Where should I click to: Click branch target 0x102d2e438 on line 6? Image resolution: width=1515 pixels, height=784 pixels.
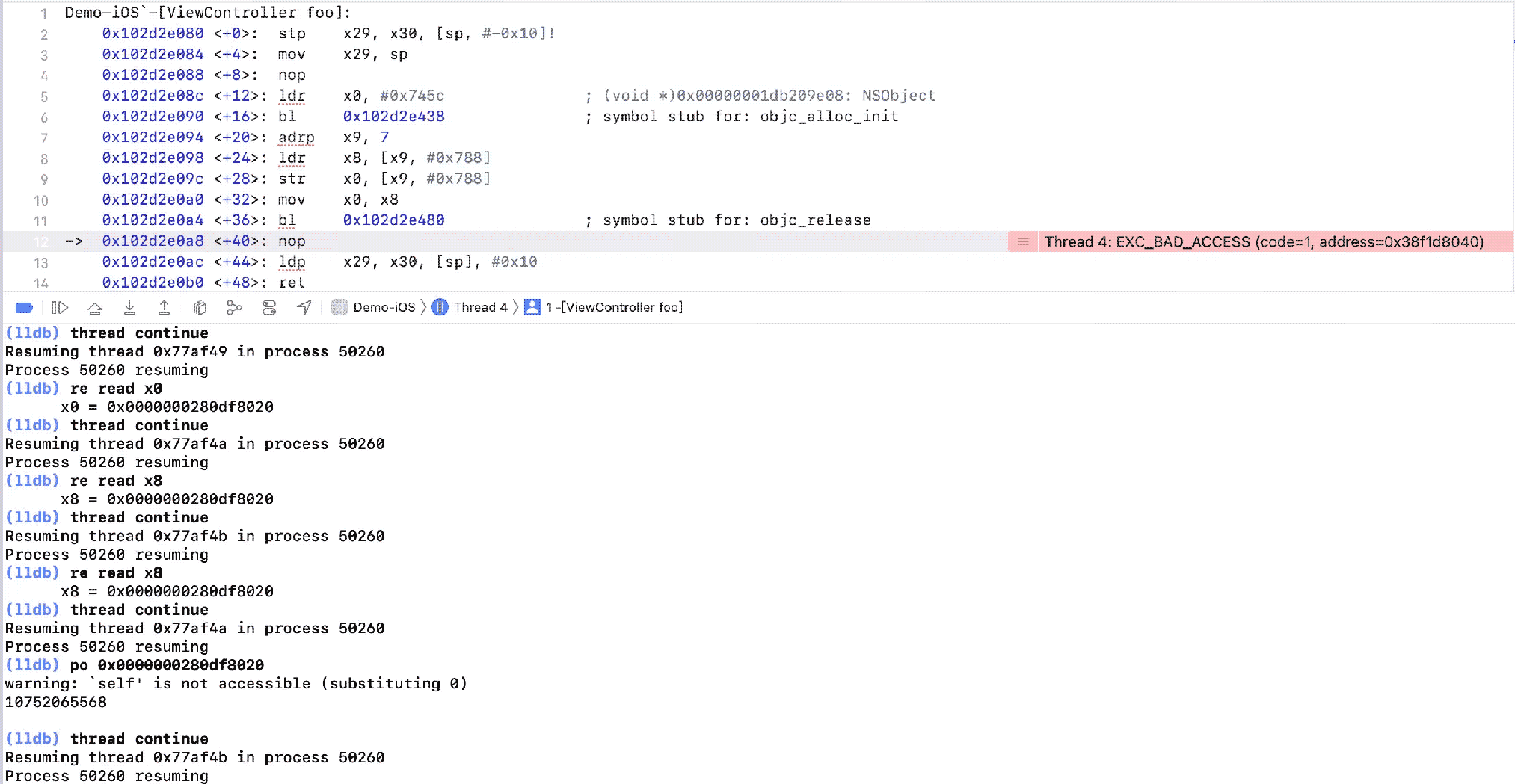394,117
